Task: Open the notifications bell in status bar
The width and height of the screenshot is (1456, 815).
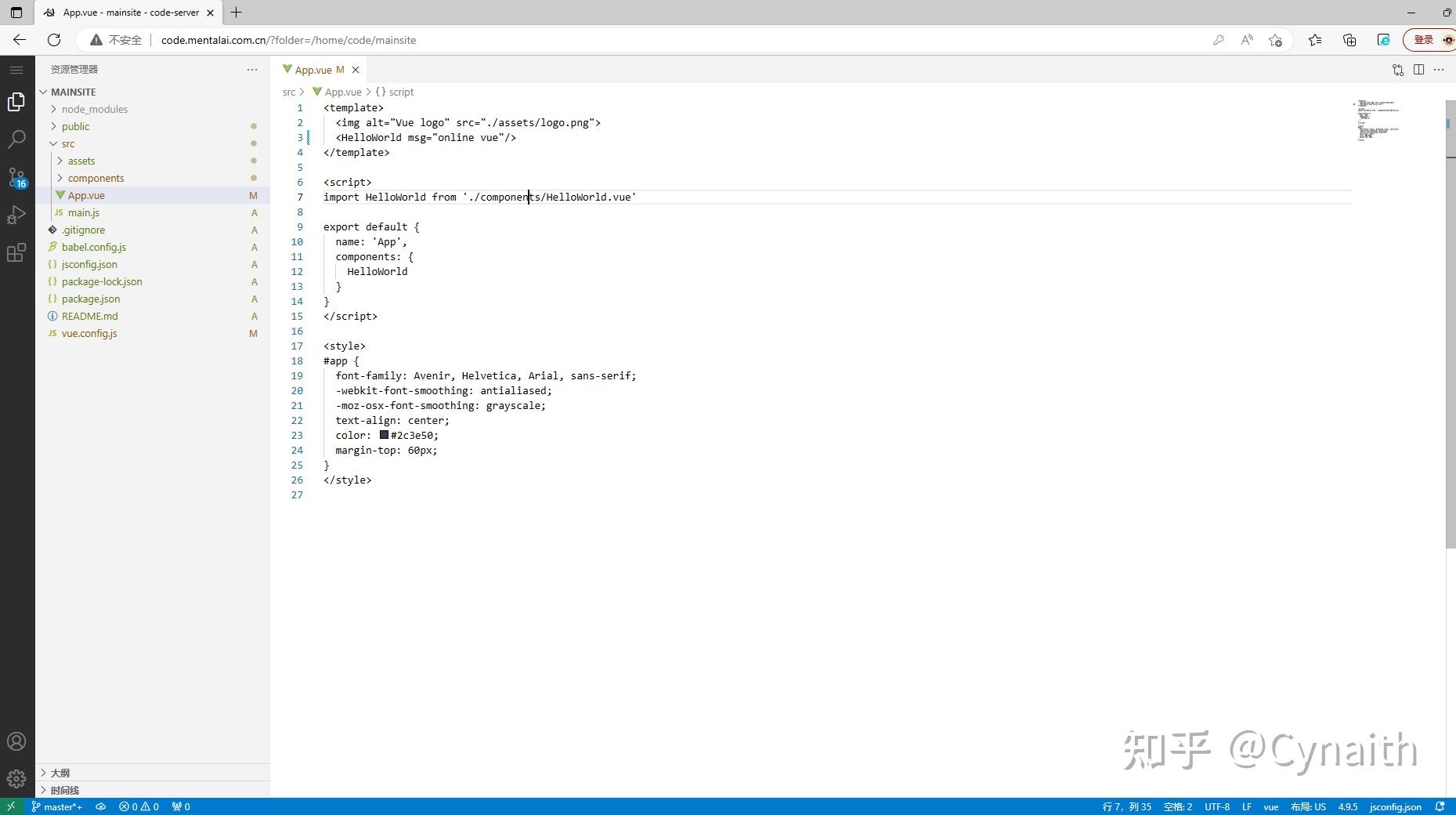Action: 1440,806
